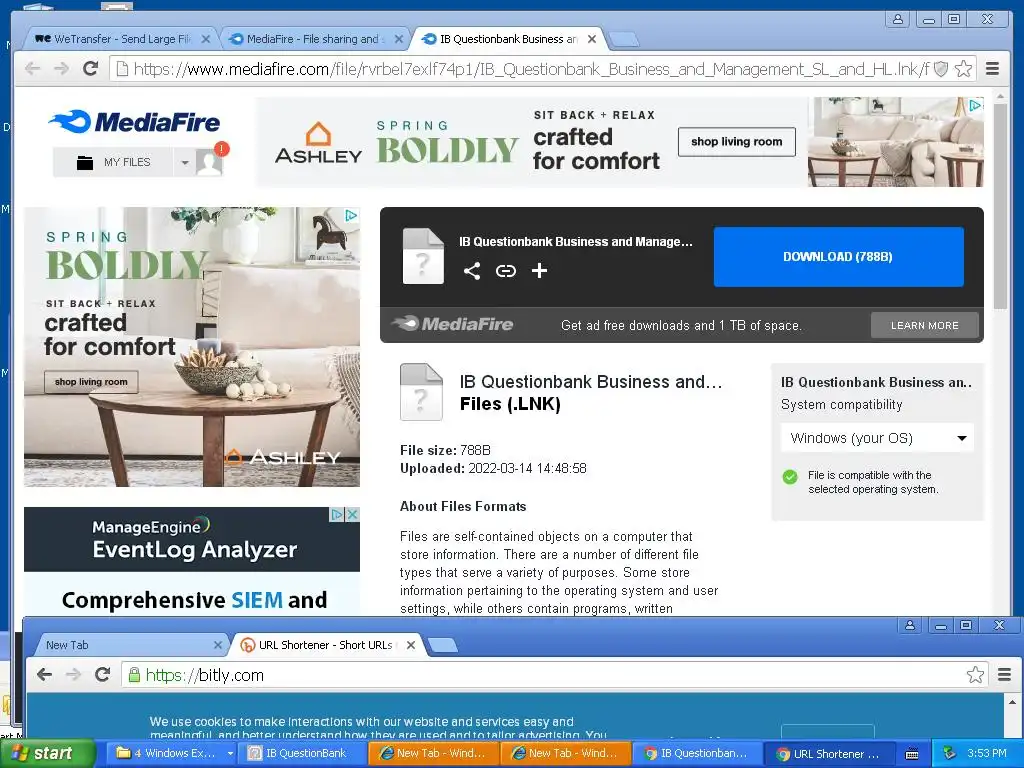Viewport: 1024px width, 768px height.
Task: Close the URL Shortener tab in the bitly window
Action: point(411,645)
